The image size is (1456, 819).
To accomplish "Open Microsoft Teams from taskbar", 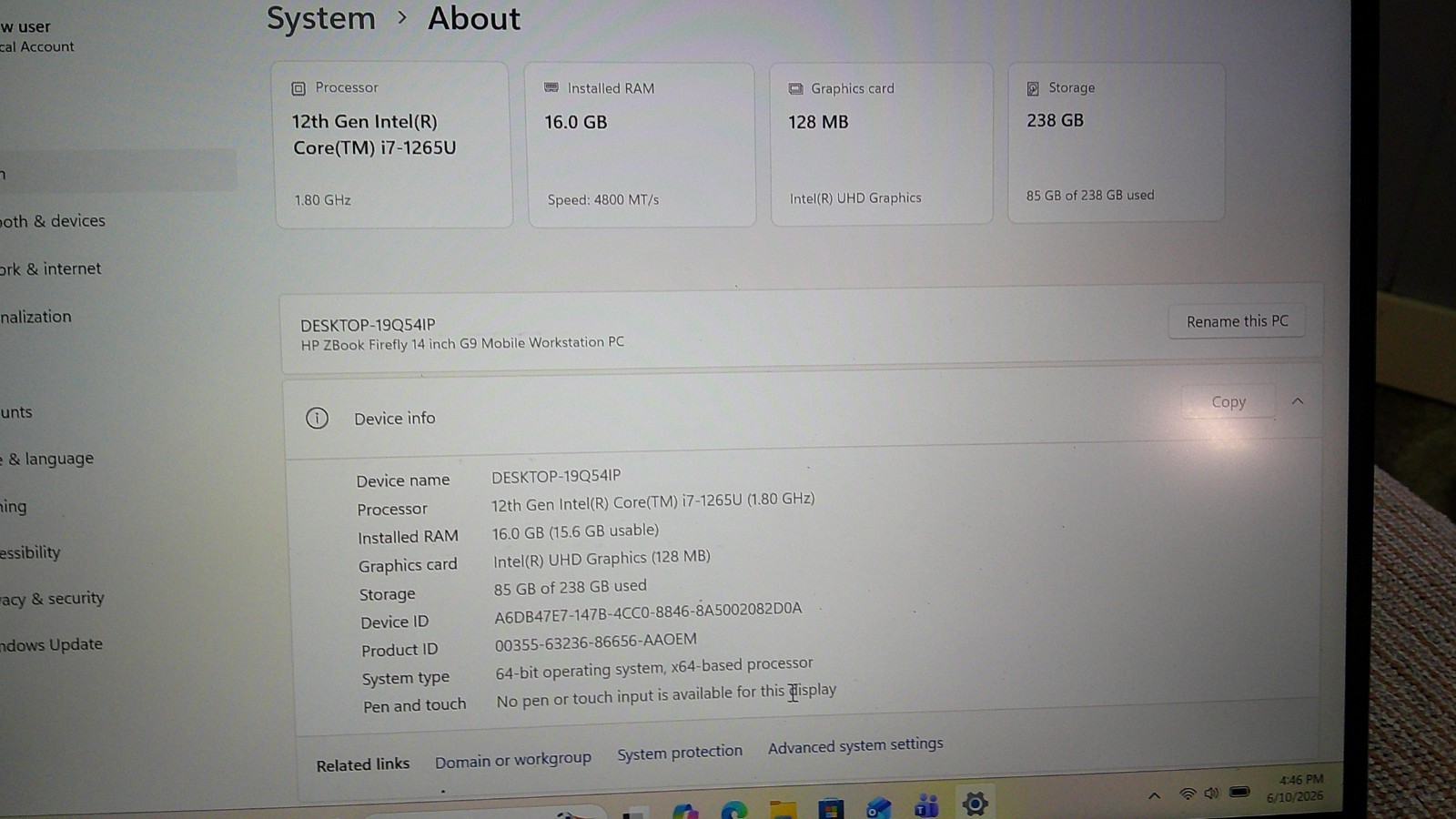I will point(926,805).
